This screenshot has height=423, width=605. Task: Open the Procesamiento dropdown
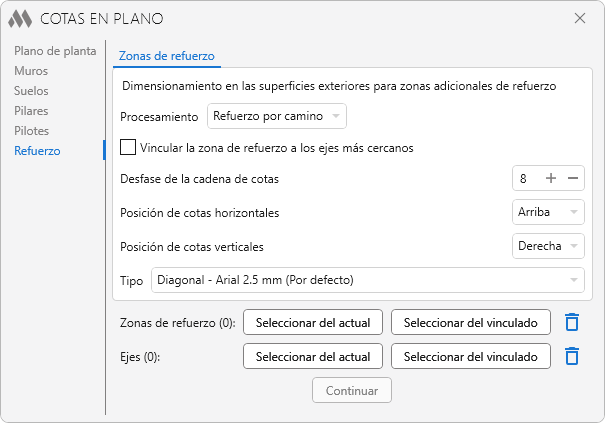click(277, 116)
